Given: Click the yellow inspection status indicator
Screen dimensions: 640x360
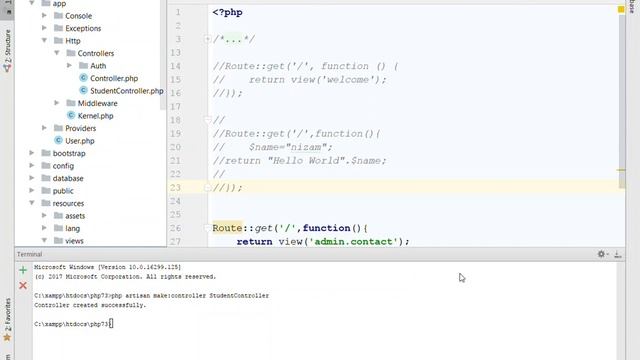Looking at the screenshot, I should click(x=621, y=9).
